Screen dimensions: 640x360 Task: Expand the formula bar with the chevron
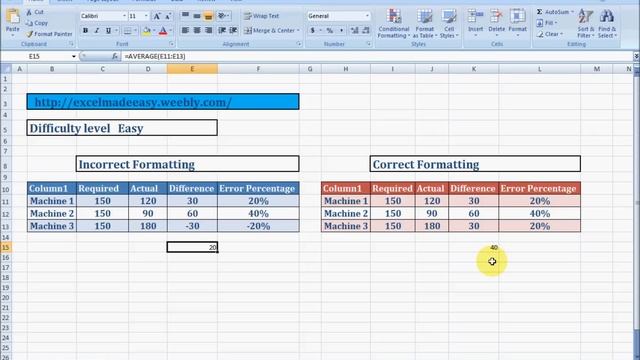point(636,56)
